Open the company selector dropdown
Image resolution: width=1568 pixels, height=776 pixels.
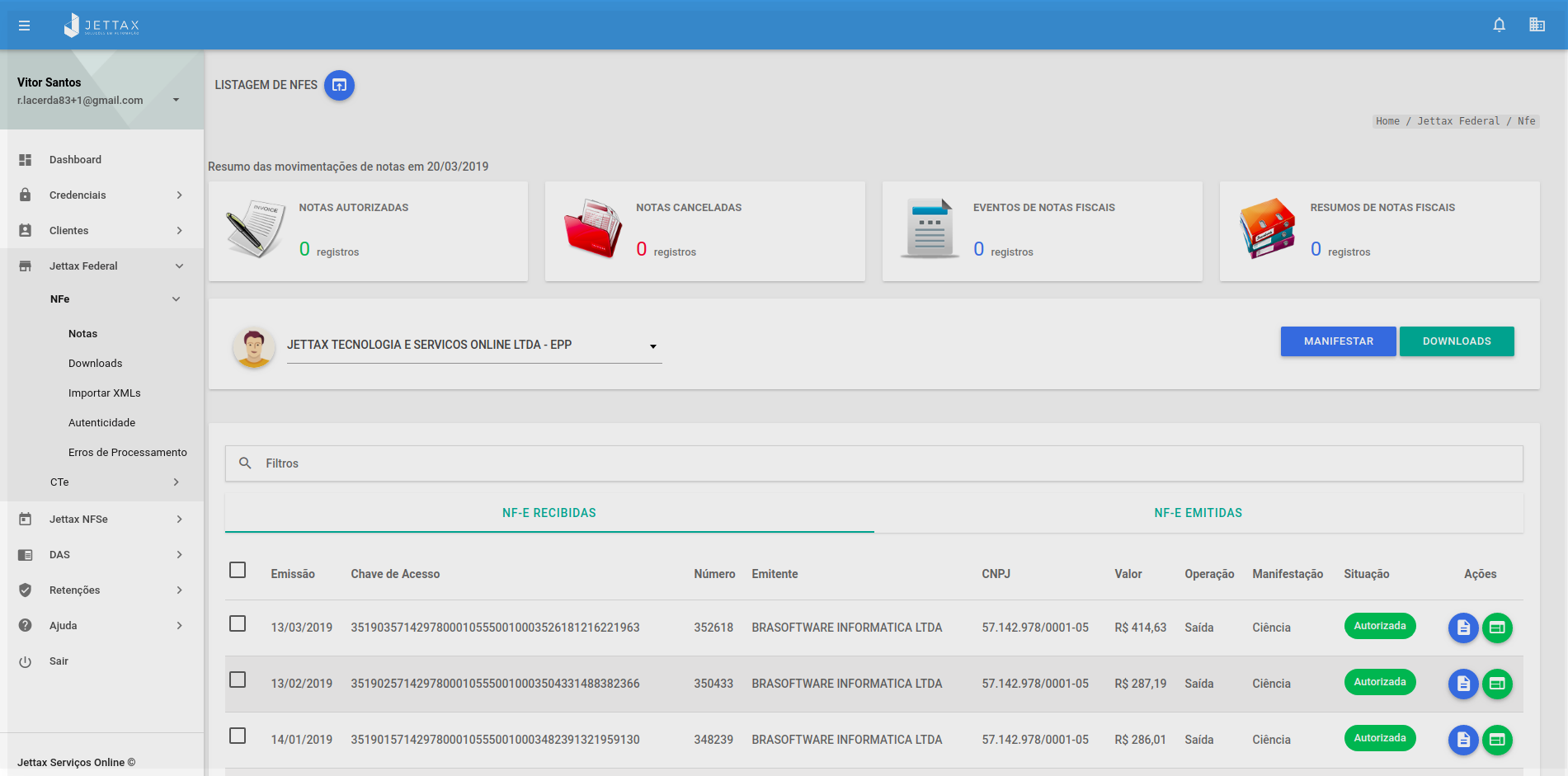(x=474, y=346)
